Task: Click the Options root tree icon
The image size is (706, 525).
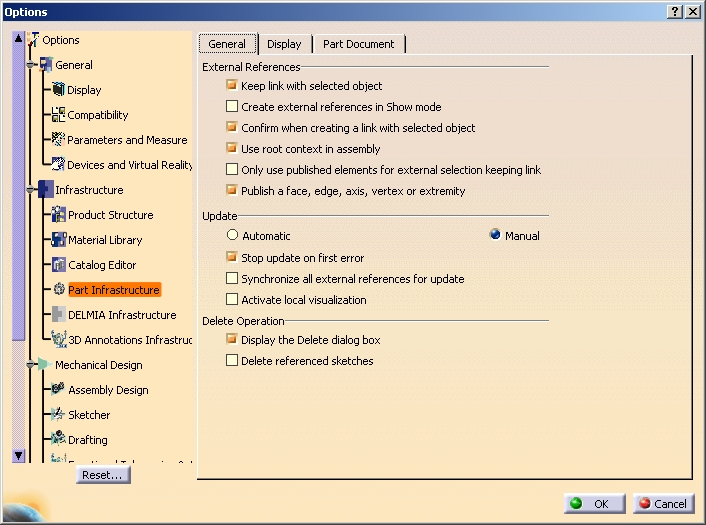Action: click(33, 40)
